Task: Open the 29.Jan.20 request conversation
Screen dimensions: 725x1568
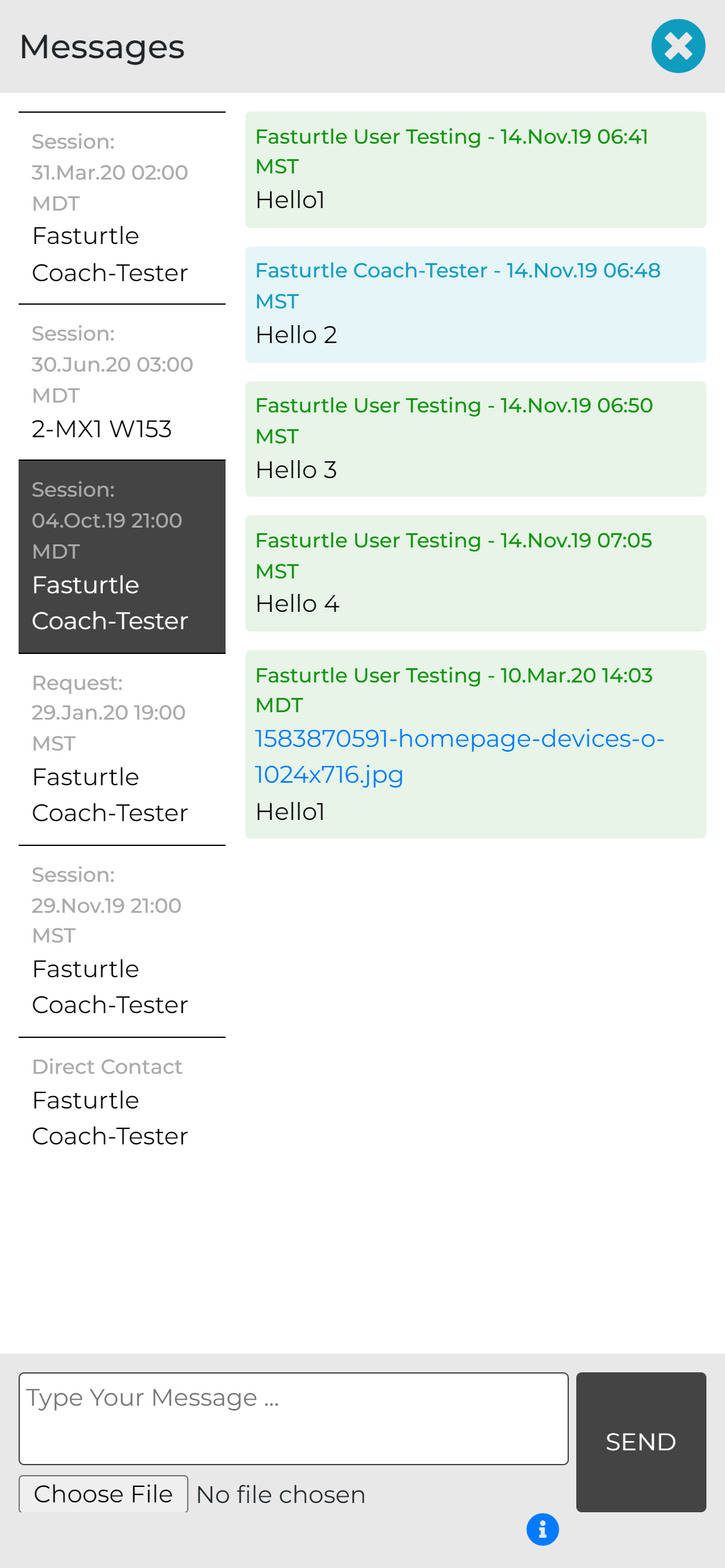Action: [x=122, y=748]
